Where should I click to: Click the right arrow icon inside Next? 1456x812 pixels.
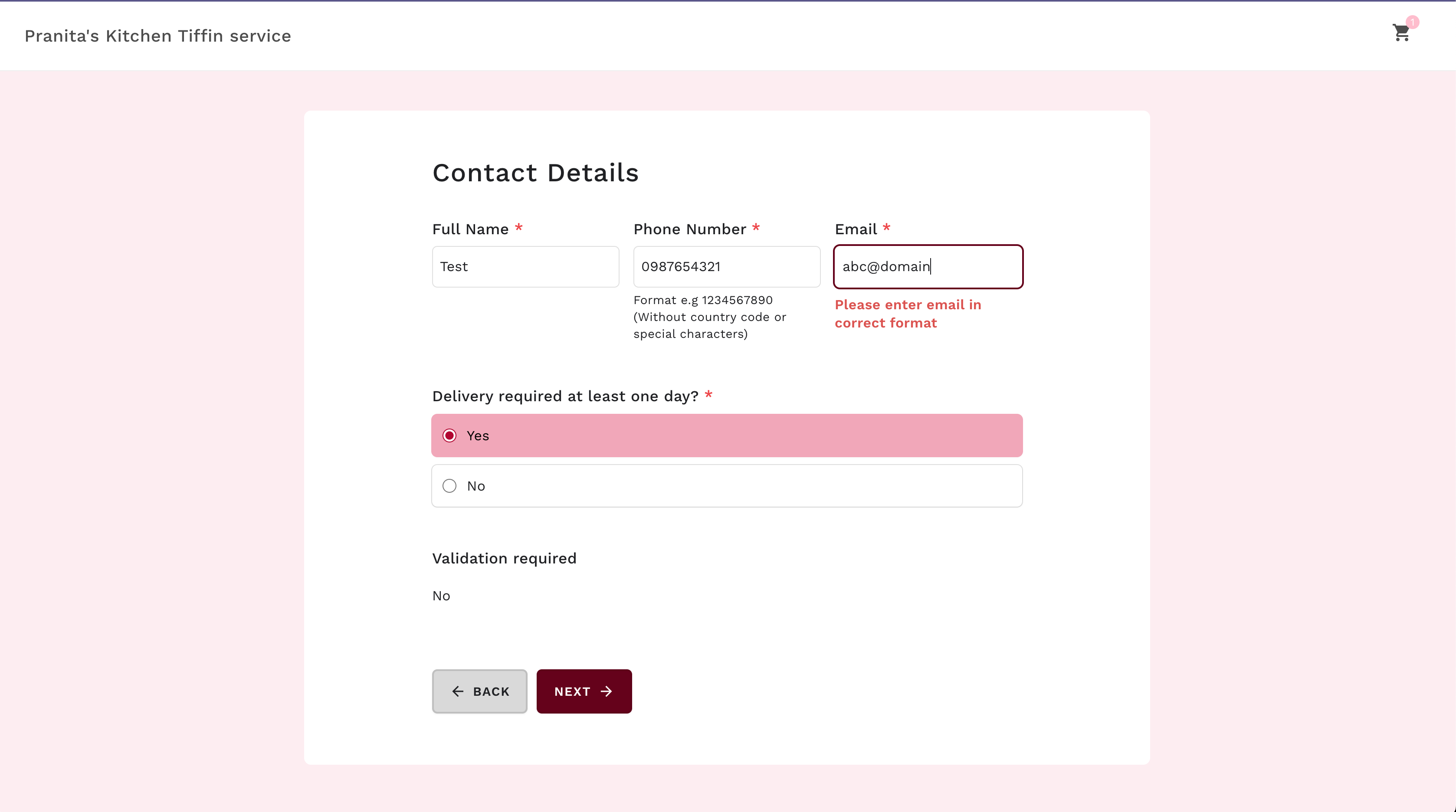(x=607, y=691)
